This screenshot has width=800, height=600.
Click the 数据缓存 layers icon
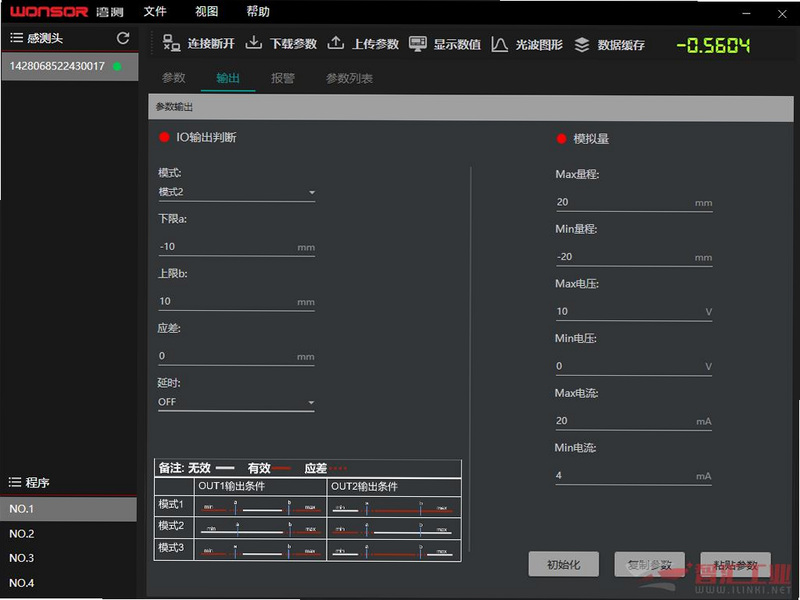582,44
